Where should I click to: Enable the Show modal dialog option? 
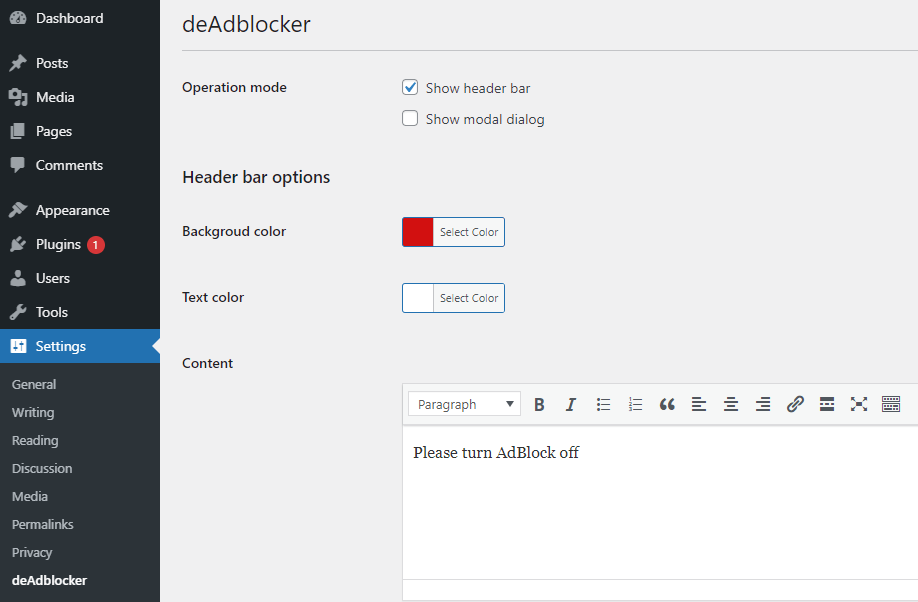click(410, 118)
